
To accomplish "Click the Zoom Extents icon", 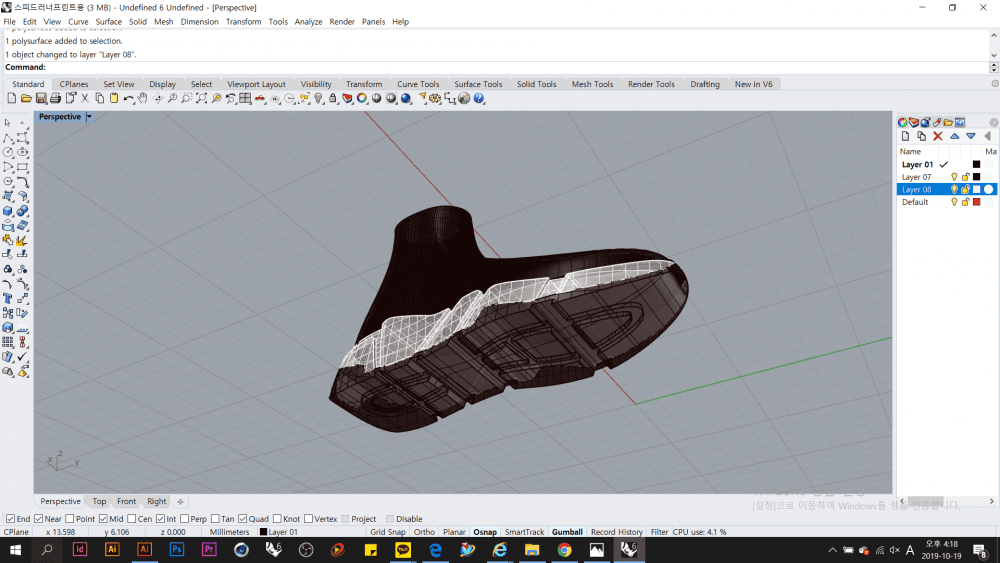I will pos(202,98).
